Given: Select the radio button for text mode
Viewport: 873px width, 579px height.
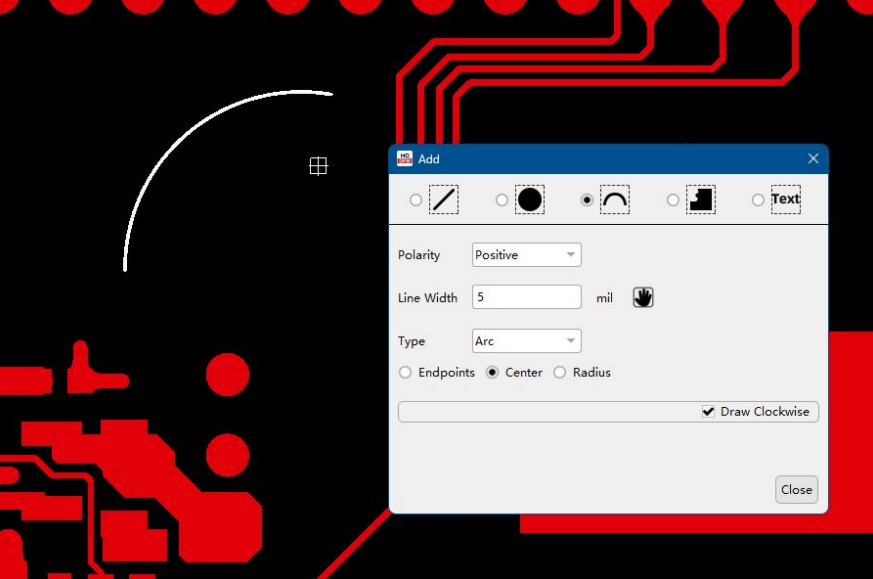Looking at the screenshot, I should click(758, 200).
